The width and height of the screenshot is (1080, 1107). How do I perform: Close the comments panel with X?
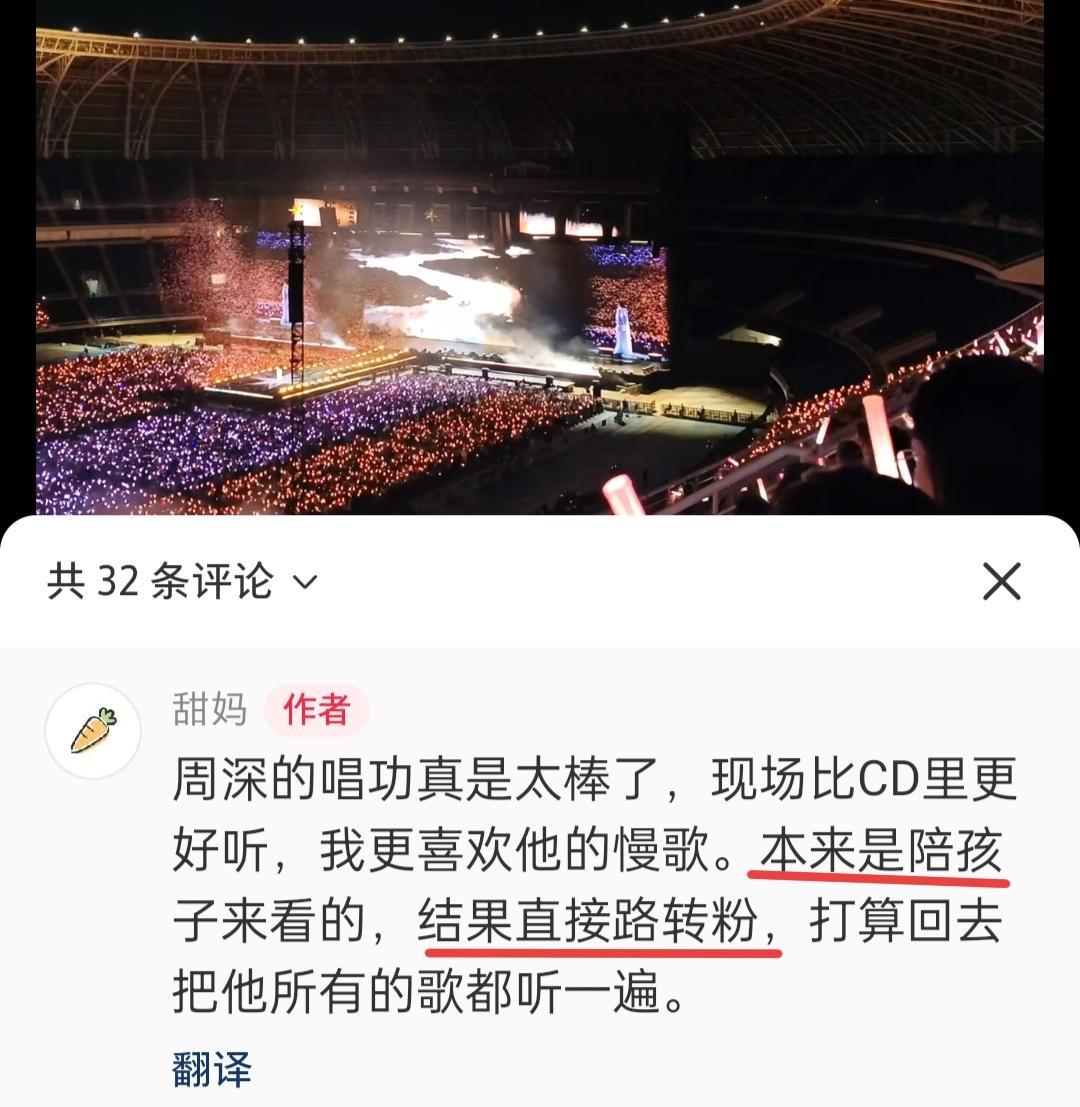click(x=1002, y=582)
